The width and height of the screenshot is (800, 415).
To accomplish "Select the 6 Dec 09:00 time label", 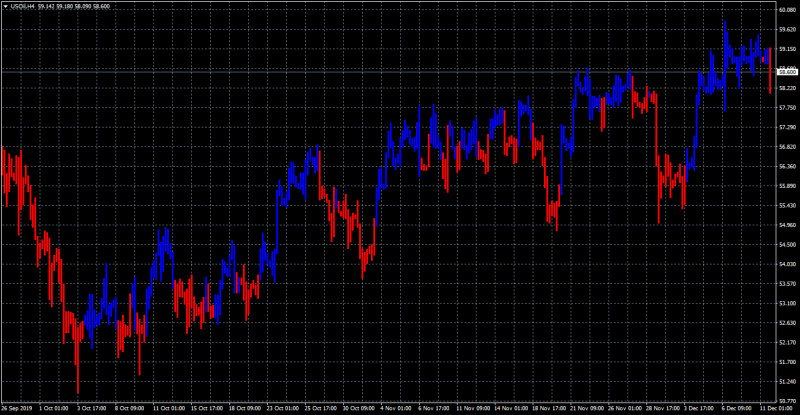I will click(737, 408).
